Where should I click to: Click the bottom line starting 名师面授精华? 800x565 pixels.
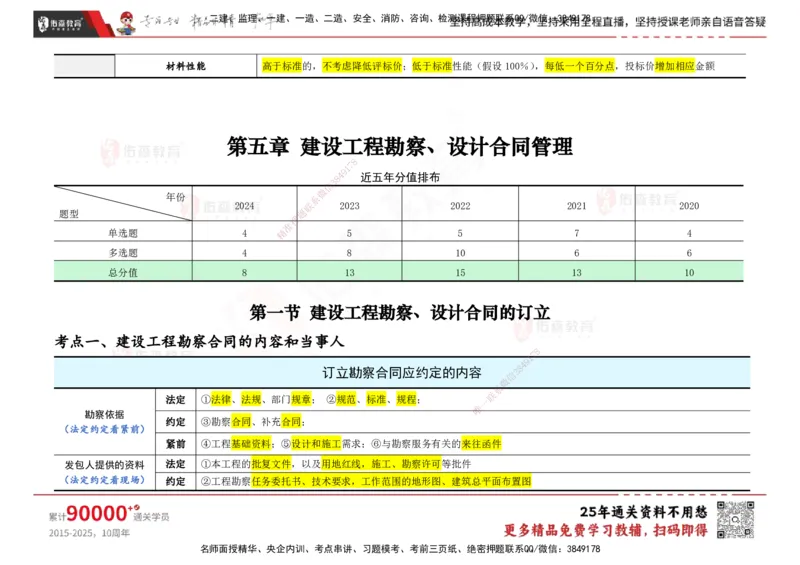401,549
